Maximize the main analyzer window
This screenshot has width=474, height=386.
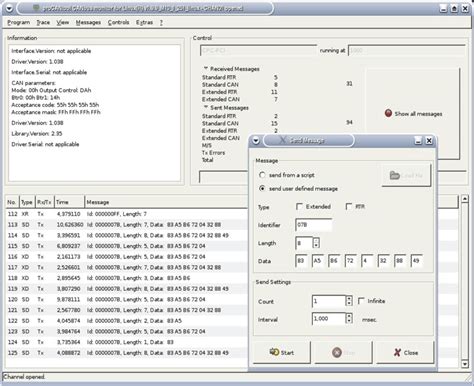click(454, 8)
